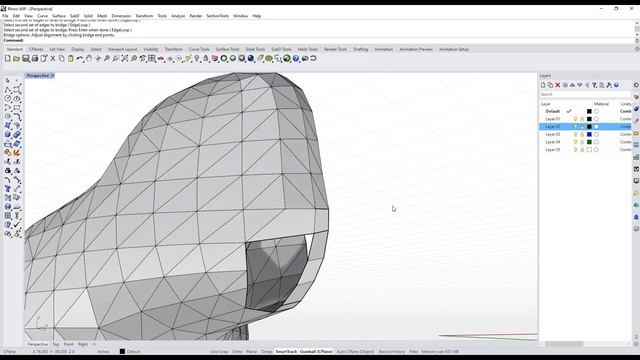Screen dimensions: 640x360
Task: Select the Zoom Extents icon
Action: pyautogui.click(x=124, y=59)
